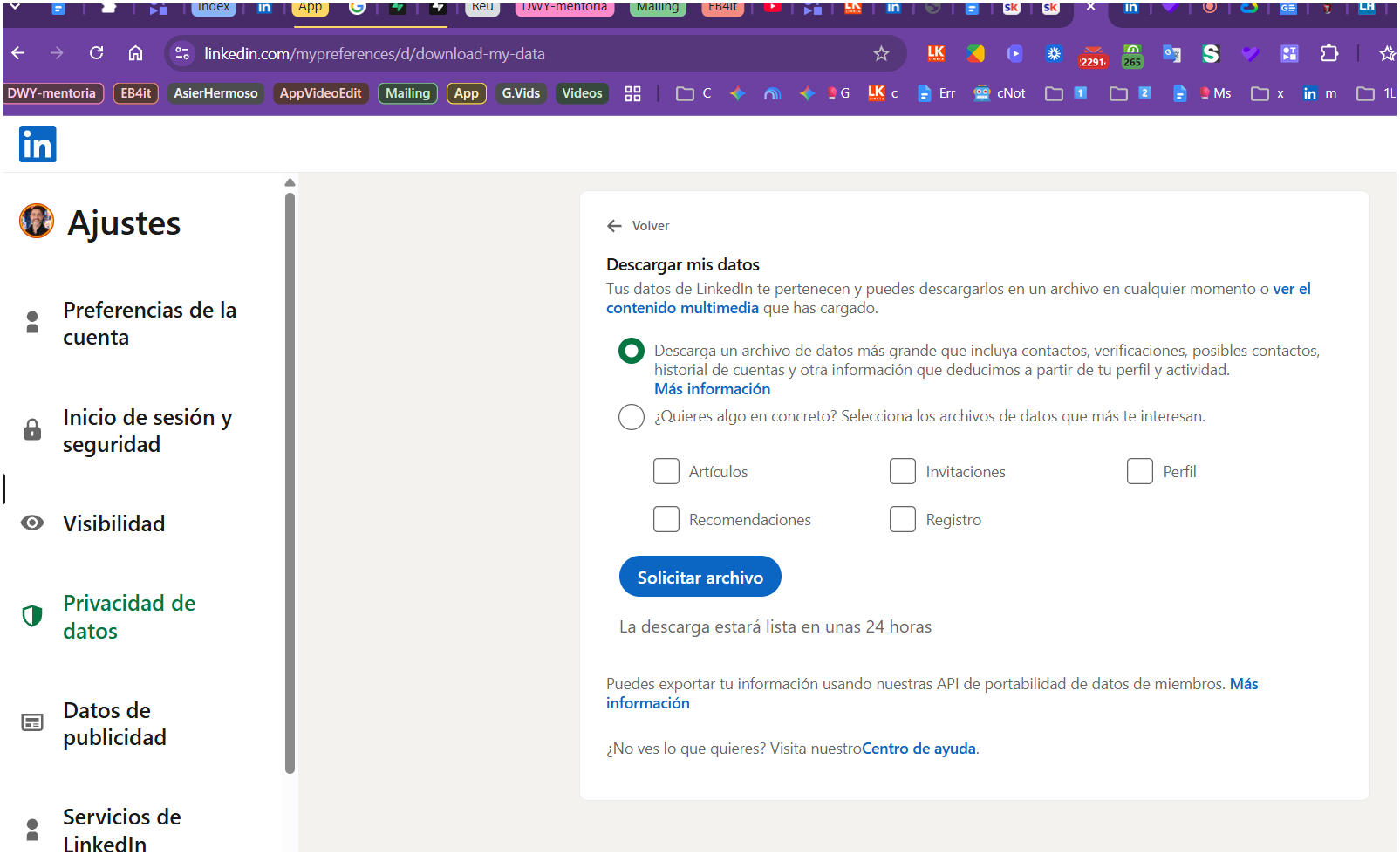Check the Registro checkbox
Viewport: 1400px width, 855px height.
click(x=903, y=519)
